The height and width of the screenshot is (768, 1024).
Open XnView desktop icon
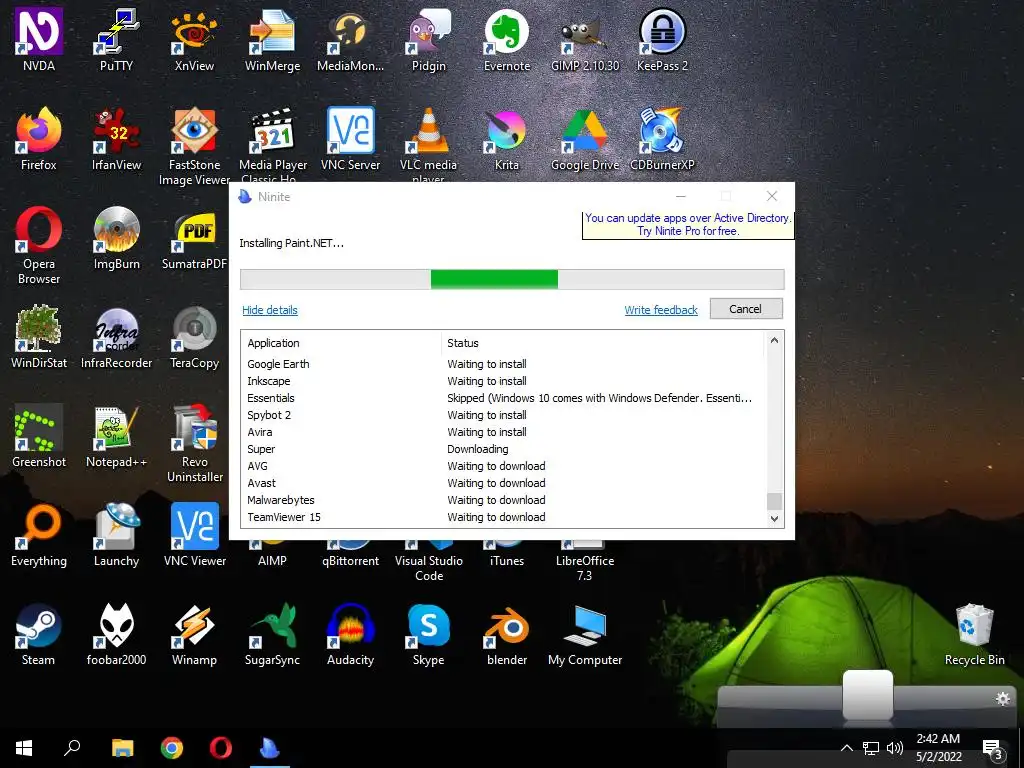coord(194,39)
